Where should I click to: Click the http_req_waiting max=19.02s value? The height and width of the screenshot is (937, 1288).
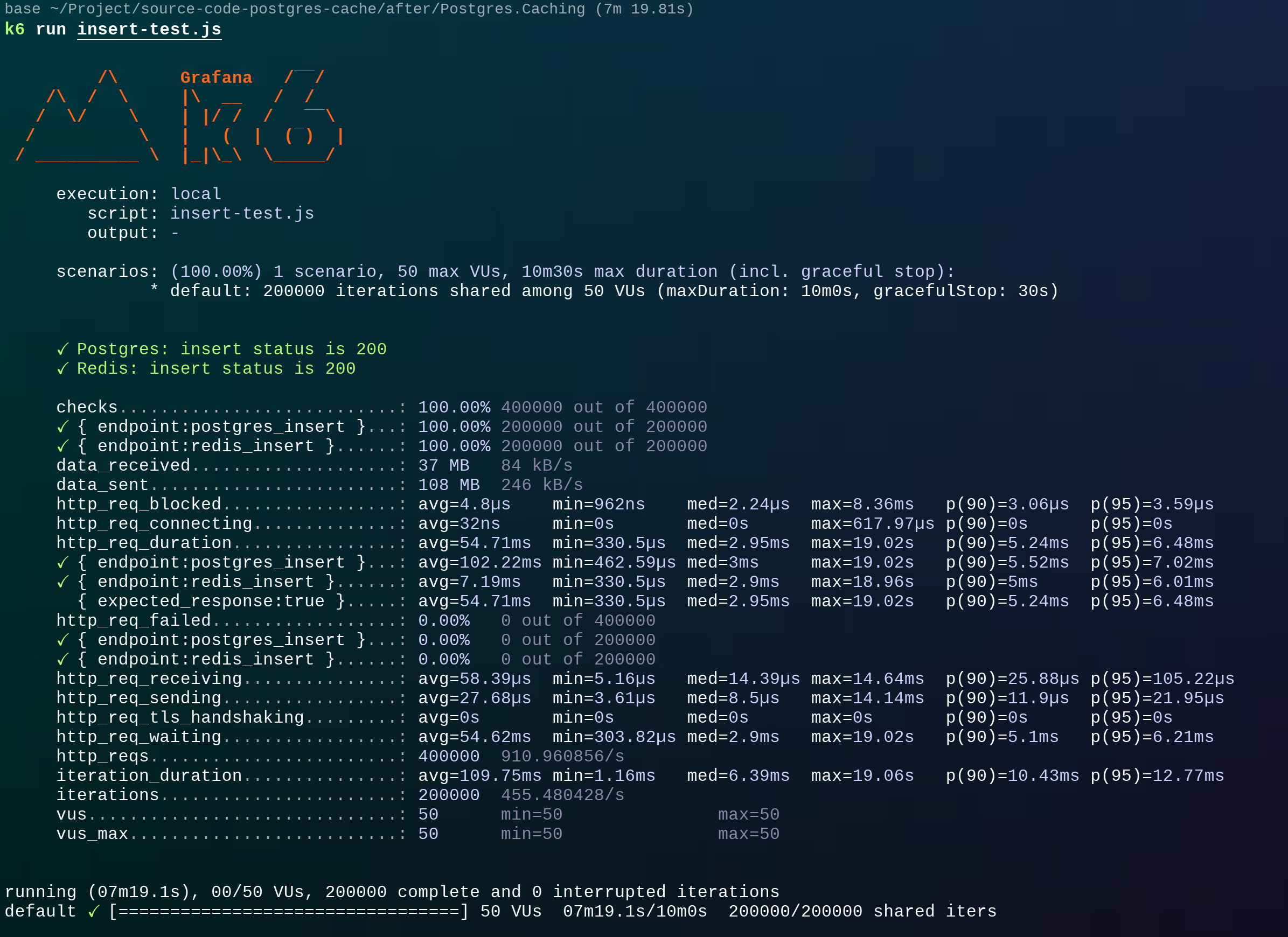click(x=862, y=737)
